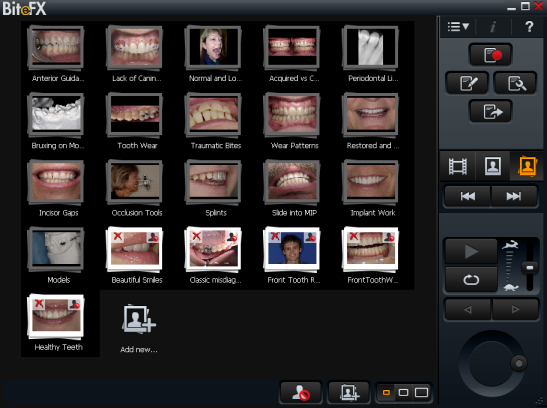Image resolution: width=547 pixels, height=408 pixels.
Task: Toggle the loop playback button
Action: coord(471,279)
